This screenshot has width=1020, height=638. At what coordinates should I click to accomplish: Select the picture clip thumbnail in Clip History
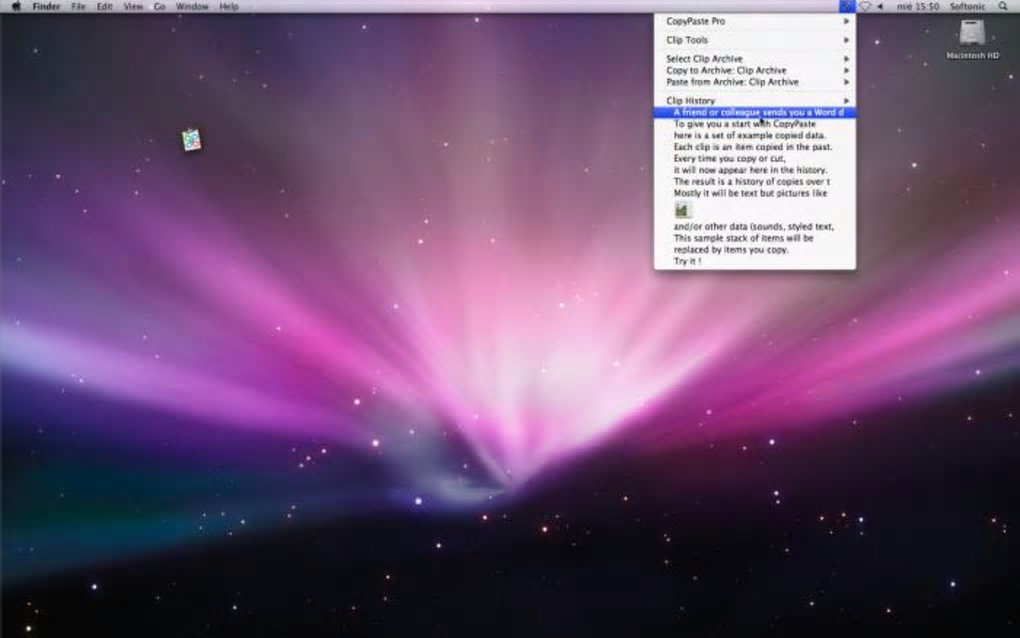coord(681,210)
